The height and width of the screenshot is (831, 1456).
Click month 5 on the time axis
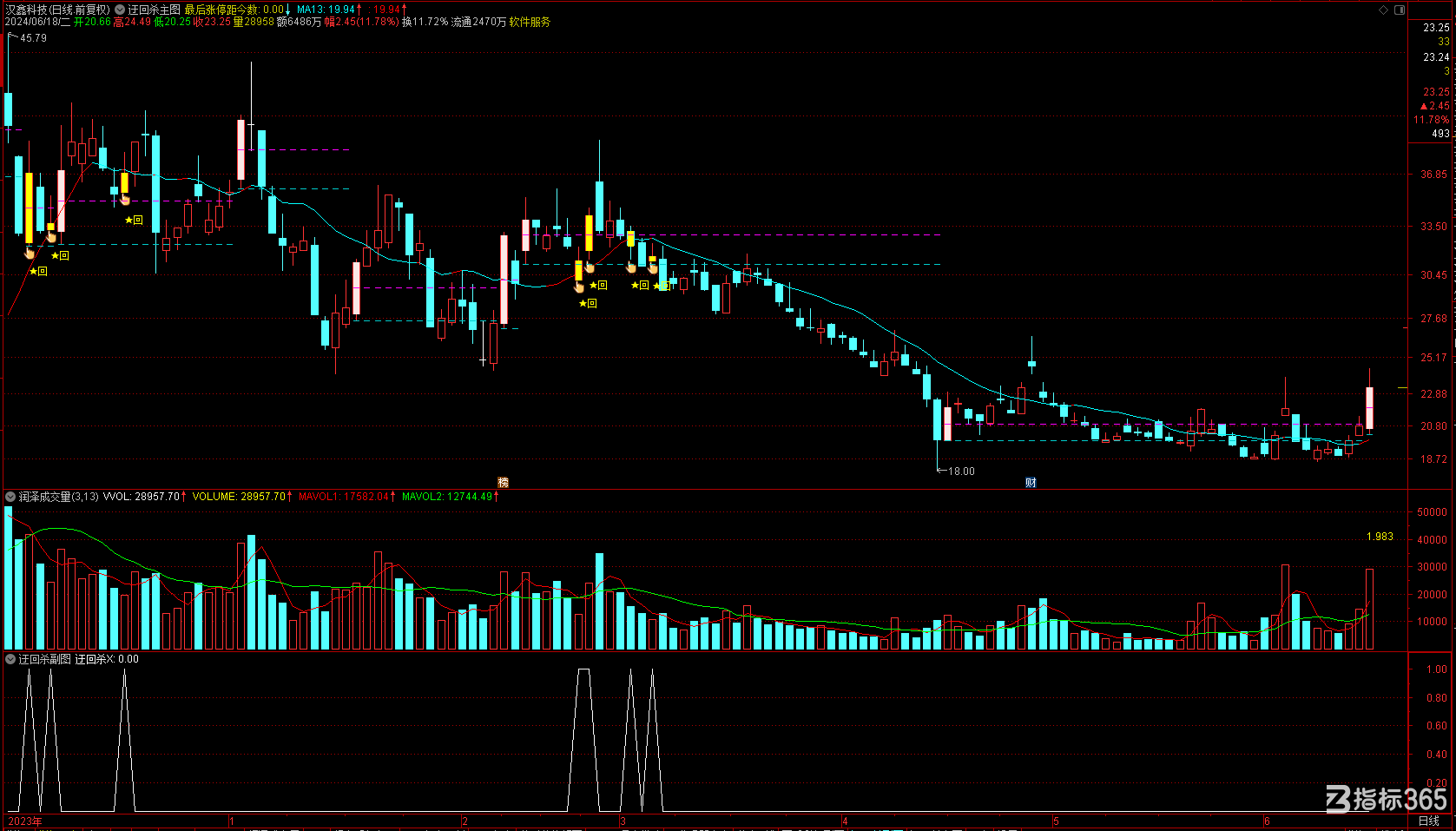pos(1056,821)
